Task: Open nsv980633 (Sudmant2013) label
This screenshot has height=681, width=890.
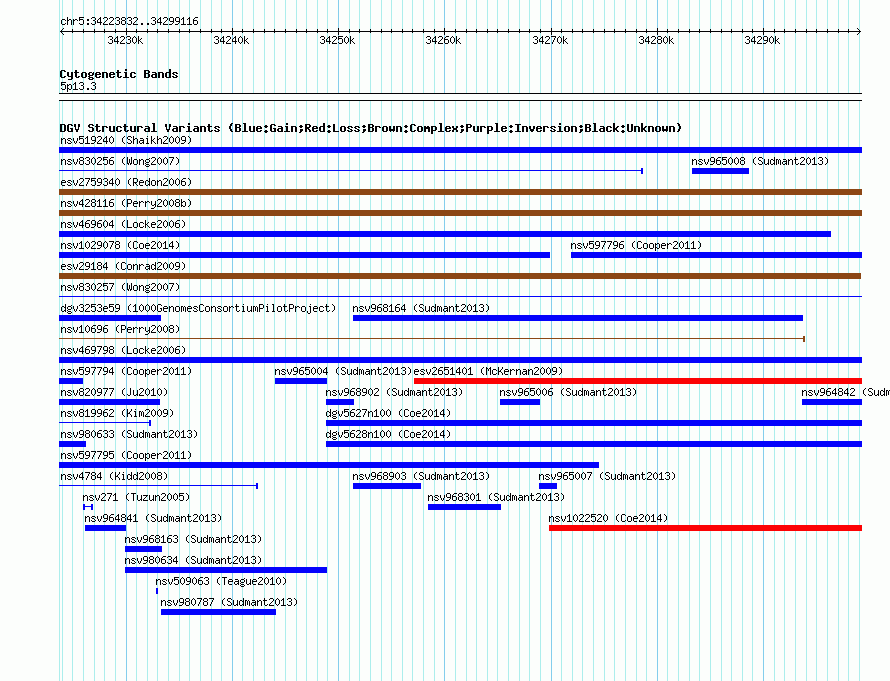Action: (129, 434)
